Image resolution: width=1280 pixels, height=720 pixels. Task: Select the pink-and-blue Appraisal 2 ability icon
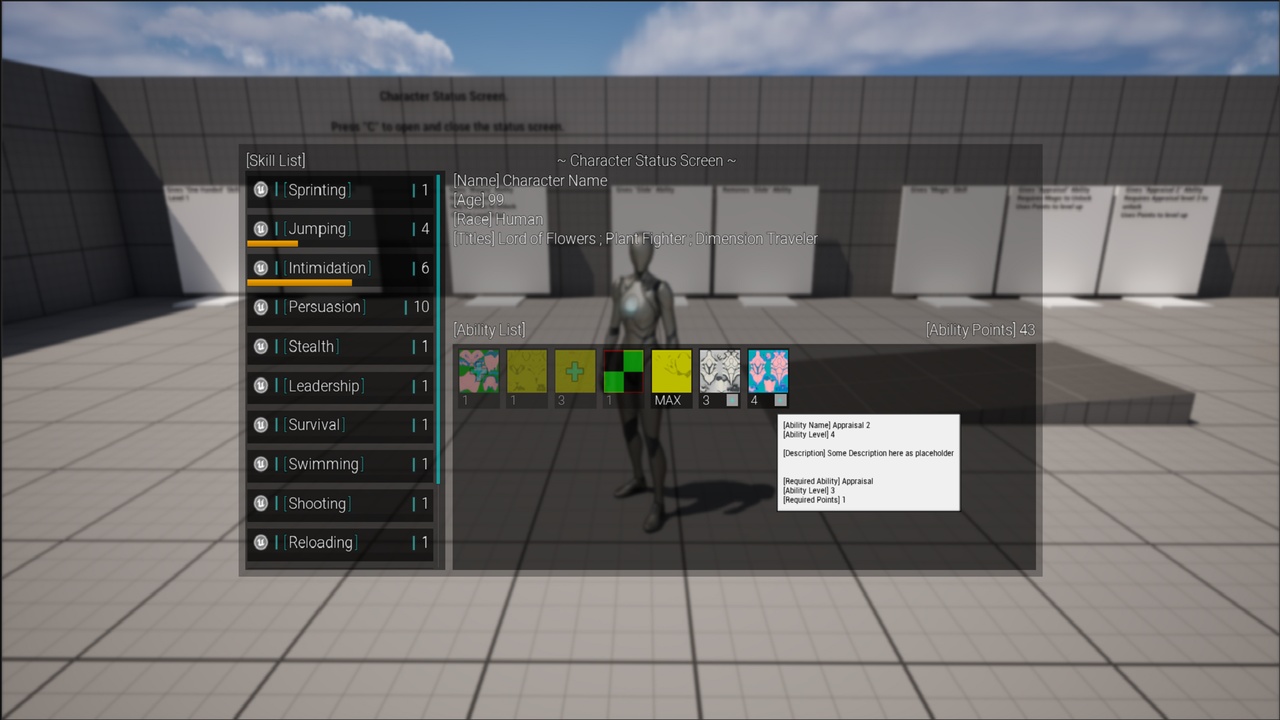click(768, 371)
